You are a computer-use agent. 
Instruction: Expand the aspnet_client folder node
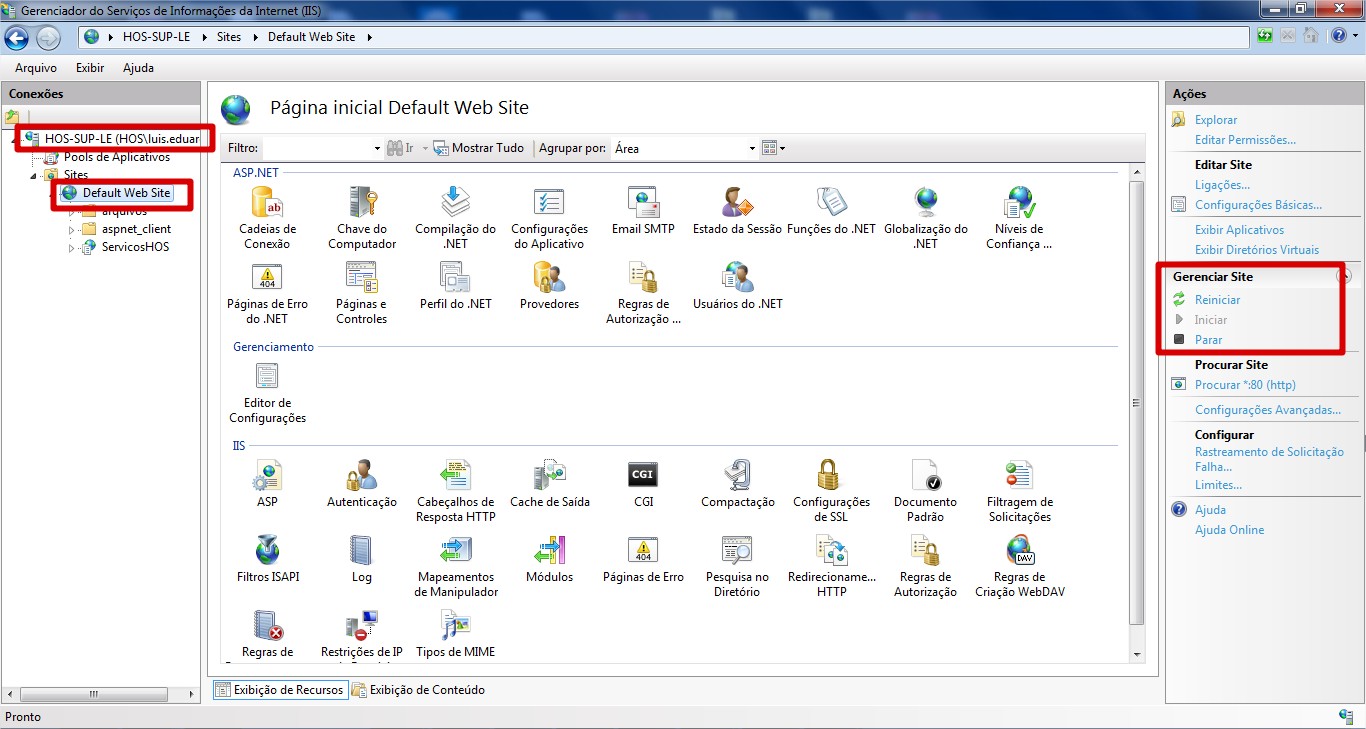71,229
